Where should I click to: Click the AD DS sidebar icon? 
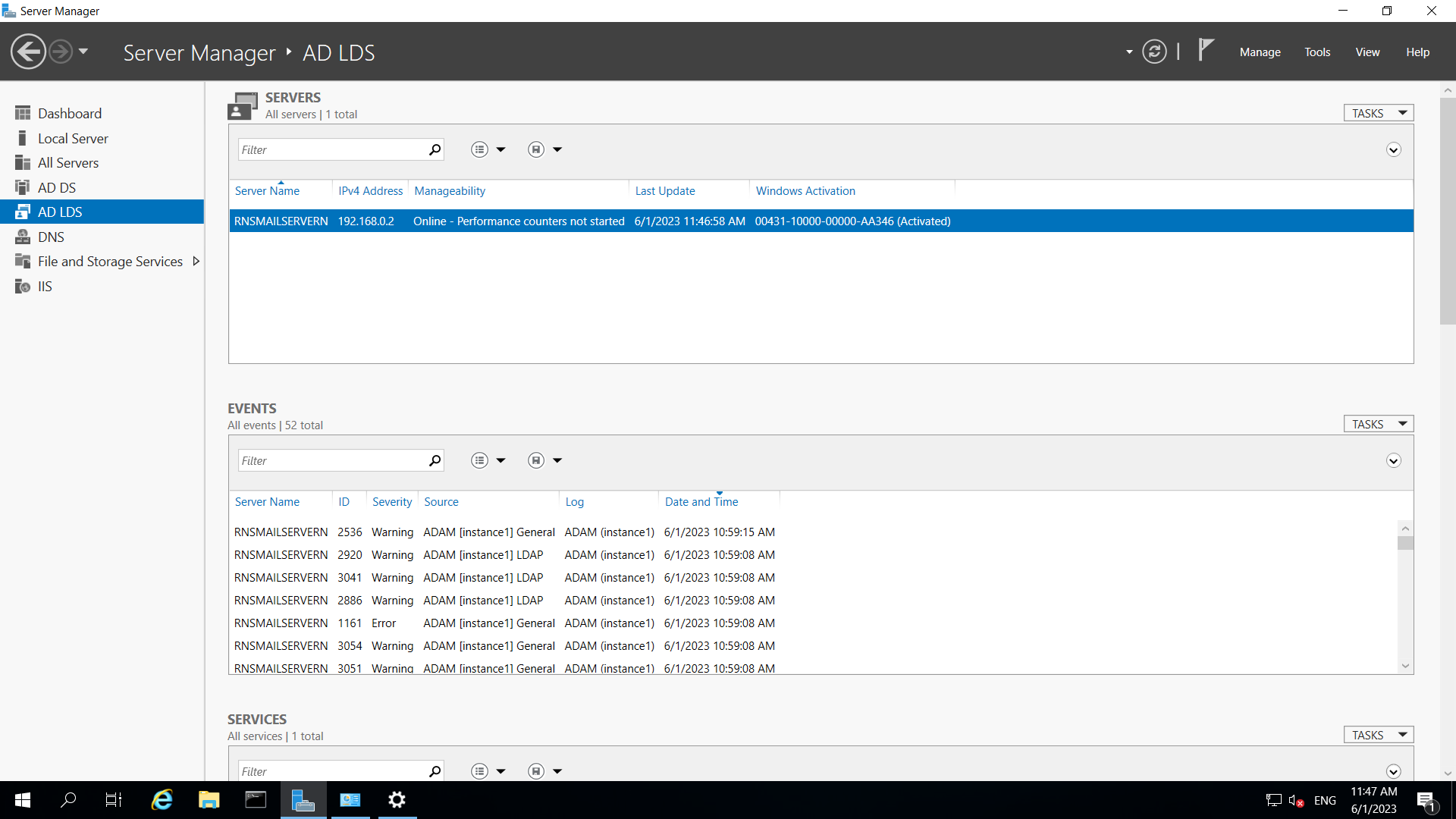point(23,187)
